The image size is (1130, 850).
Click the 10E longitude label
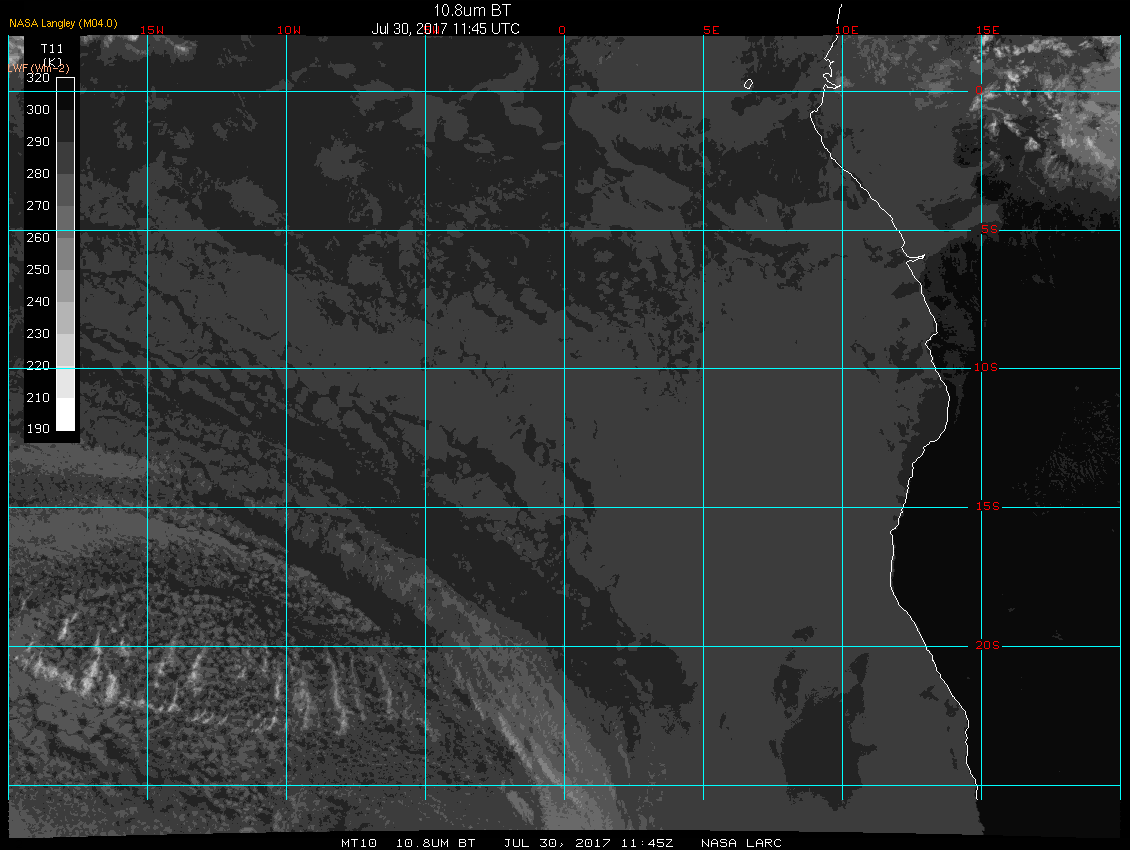847,30
